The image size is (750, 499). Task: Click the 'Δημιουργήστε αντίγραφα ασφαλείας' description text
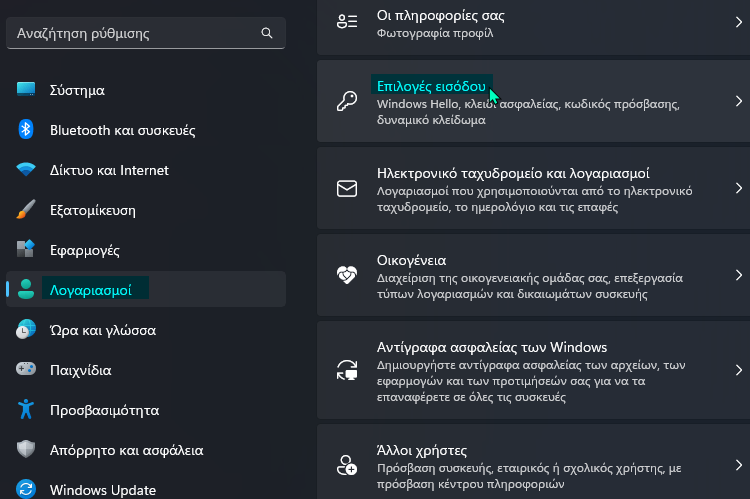point(531,381)
